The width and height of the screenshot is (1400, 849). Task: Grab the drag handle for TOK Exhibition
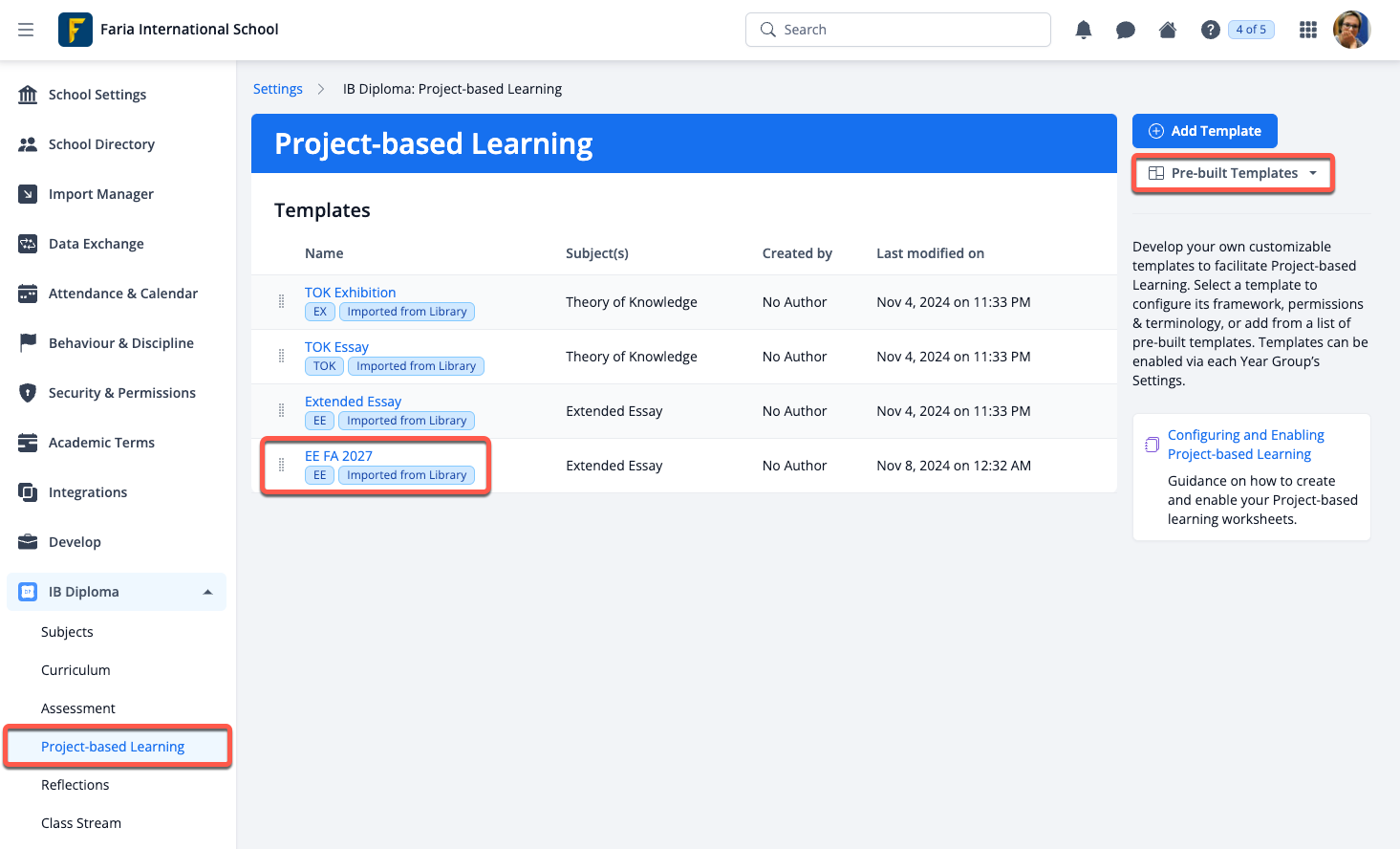(281, 302)
